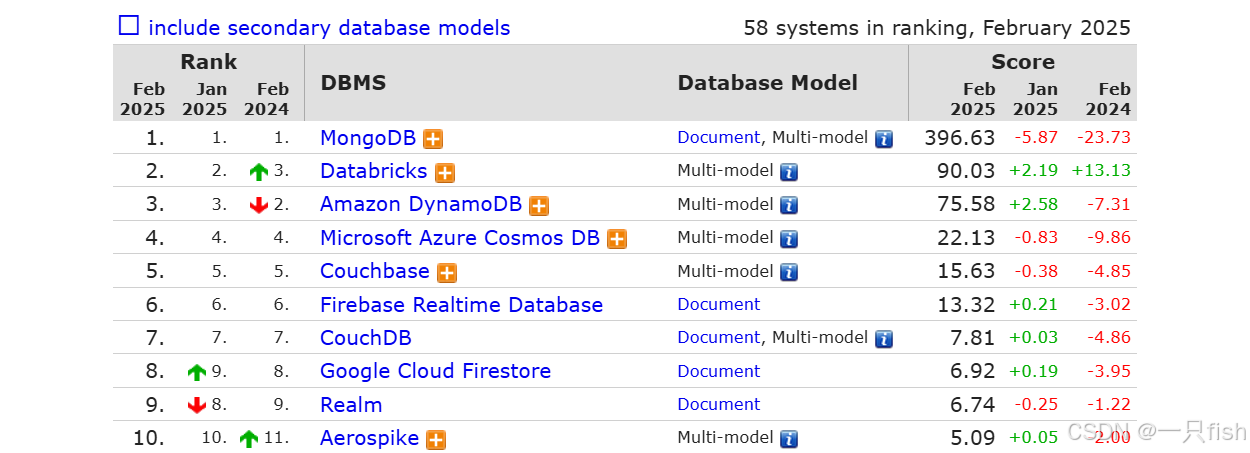The height and width of the screenshot is (453, 1250).
Task: Click the DBMS column header
Action: click(353, 83)
